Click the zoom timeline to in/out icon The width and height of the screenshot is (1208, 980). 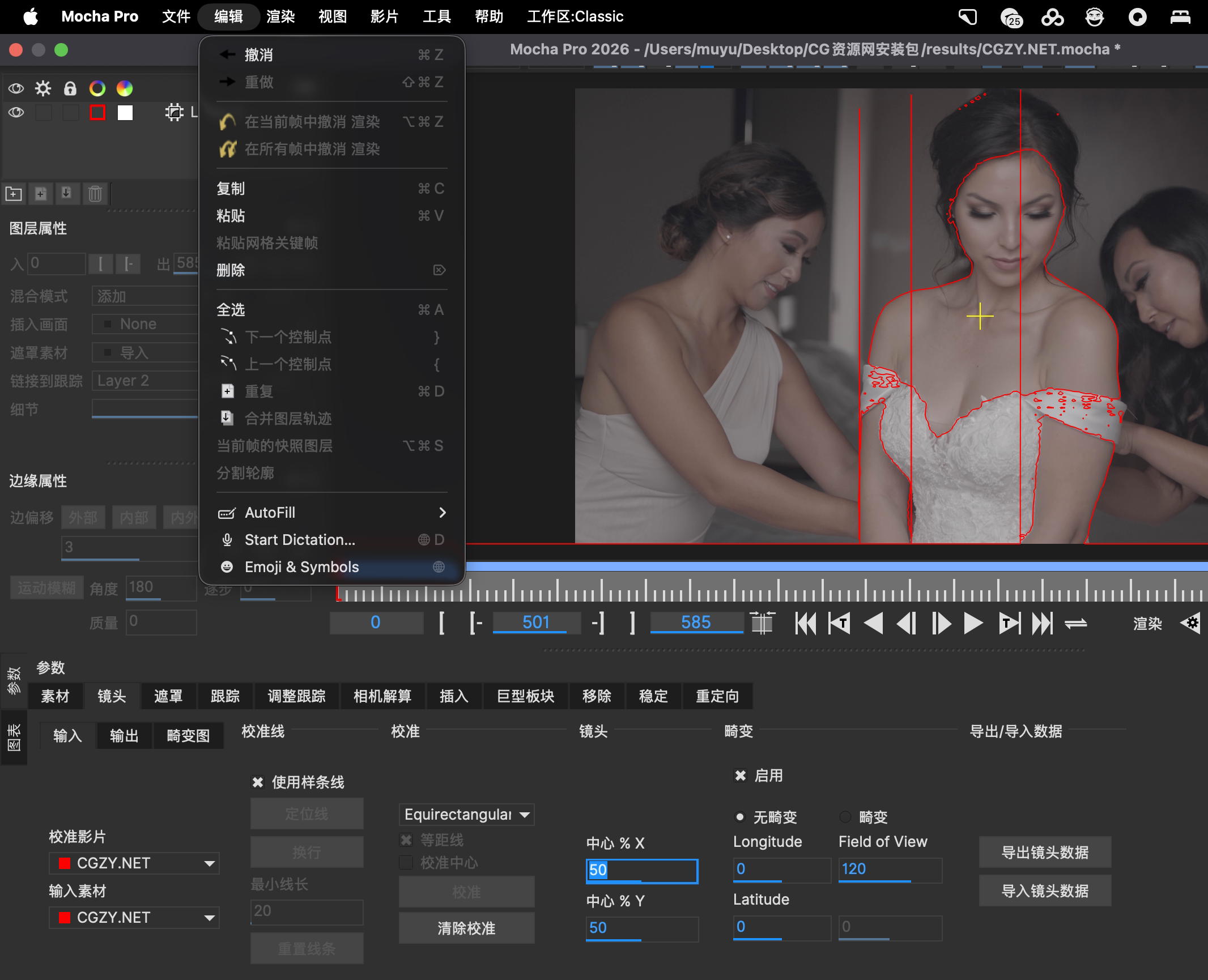coord(762,623)
